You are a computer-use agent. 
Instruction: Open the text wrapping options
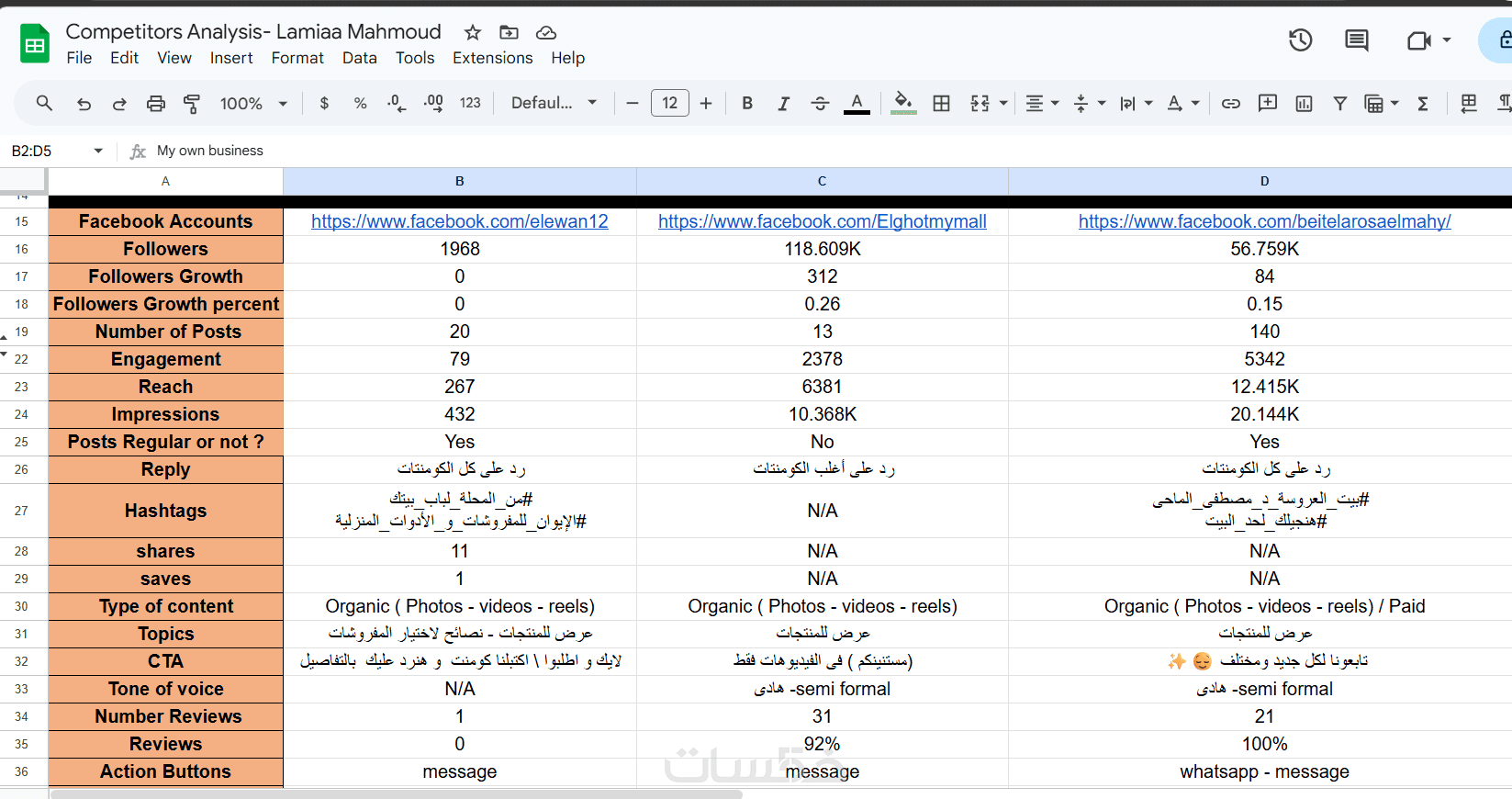(x=1136, y=104)
